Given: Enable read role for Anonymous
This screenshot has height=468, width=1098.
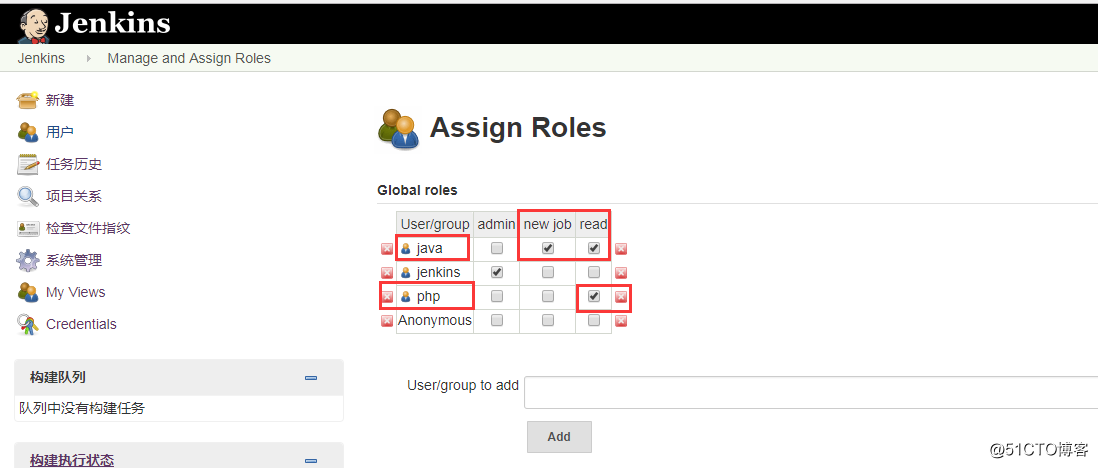Looking at the screenshot, I should coord(594,320).
